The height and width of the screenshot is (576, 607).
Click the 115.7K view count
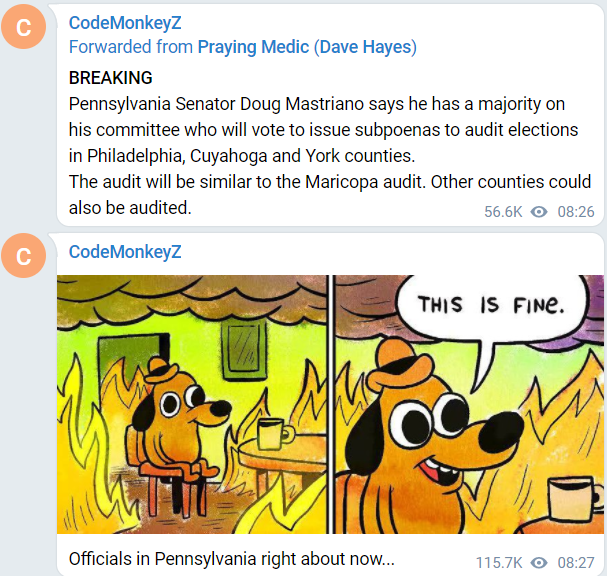pyautogui.click(x=499, y=562)
